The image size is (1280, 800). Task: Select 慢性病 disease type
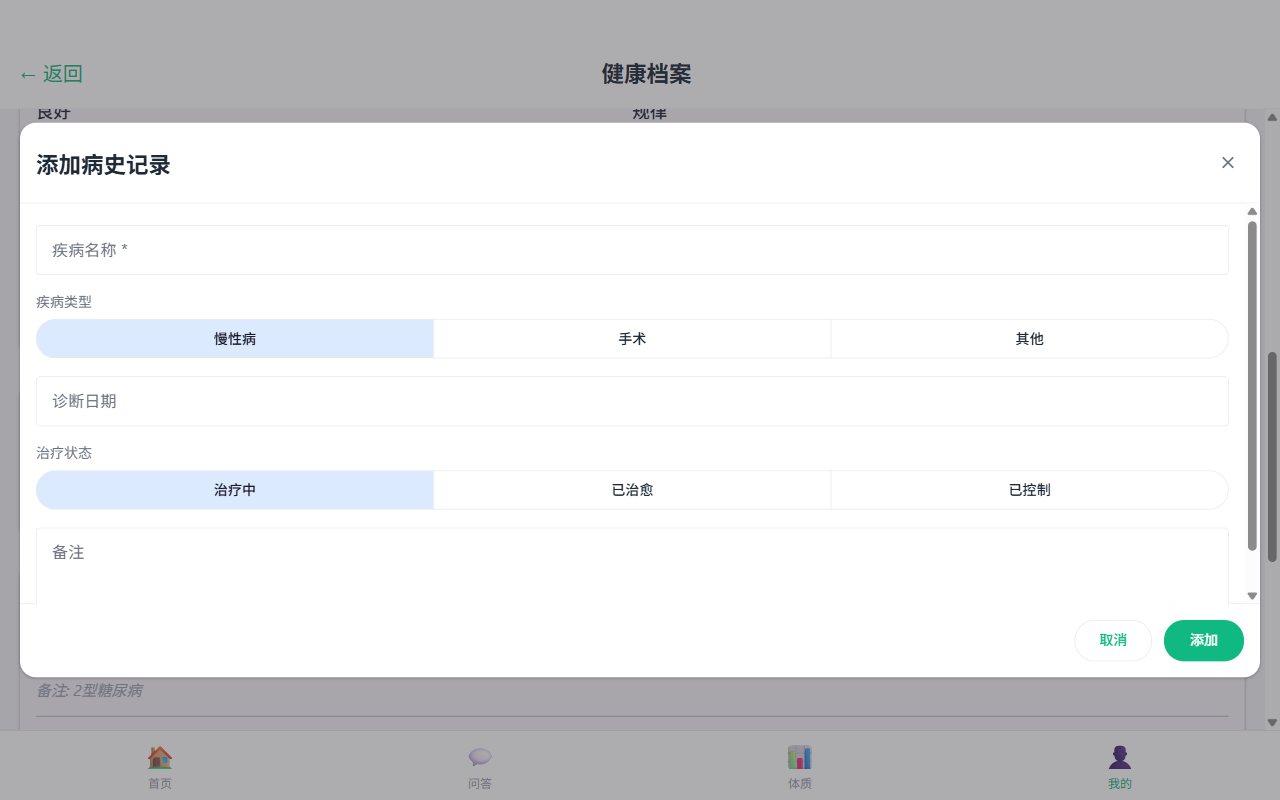235,339
